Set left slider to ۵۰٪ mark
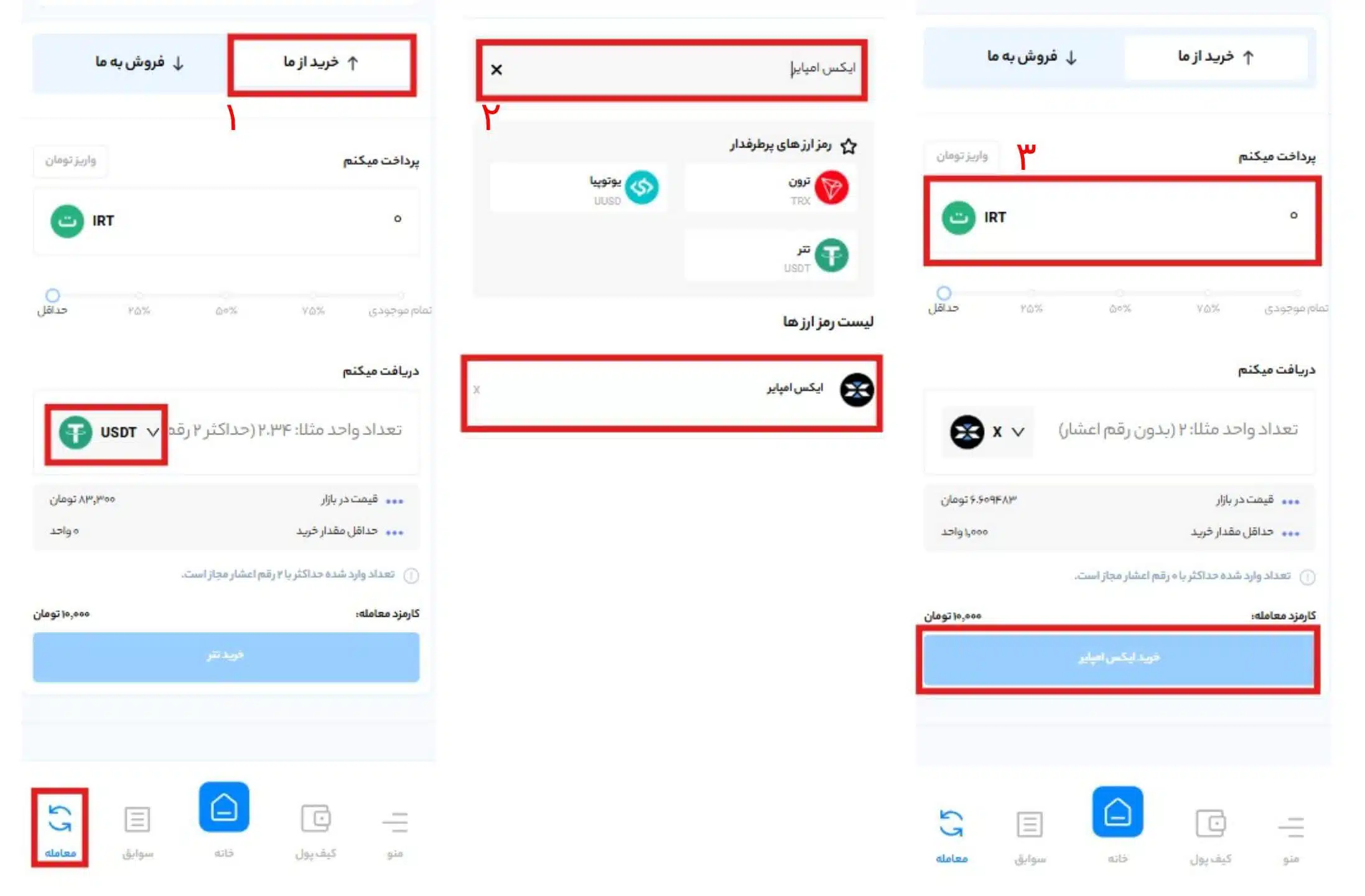 coord(226,295)
